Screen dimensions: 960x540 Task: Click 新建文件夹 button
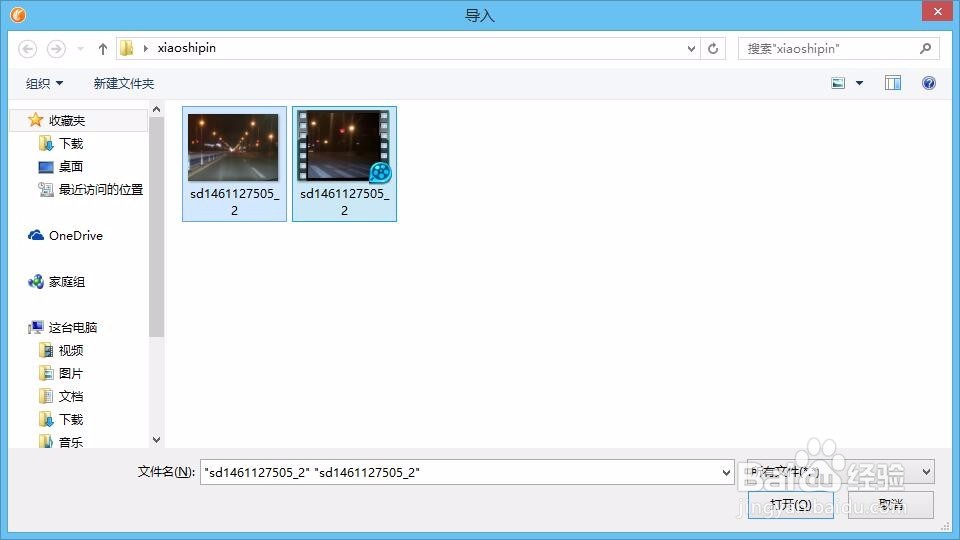[124, 83]
